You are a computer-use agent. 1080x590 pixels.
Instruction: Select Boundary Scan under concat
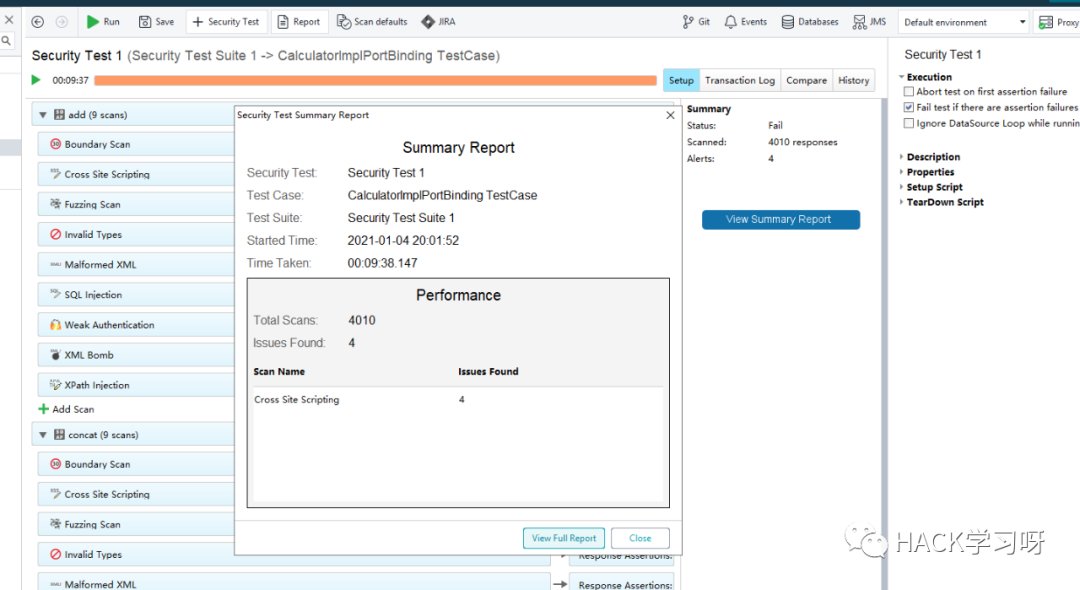[x=136, y=464]
